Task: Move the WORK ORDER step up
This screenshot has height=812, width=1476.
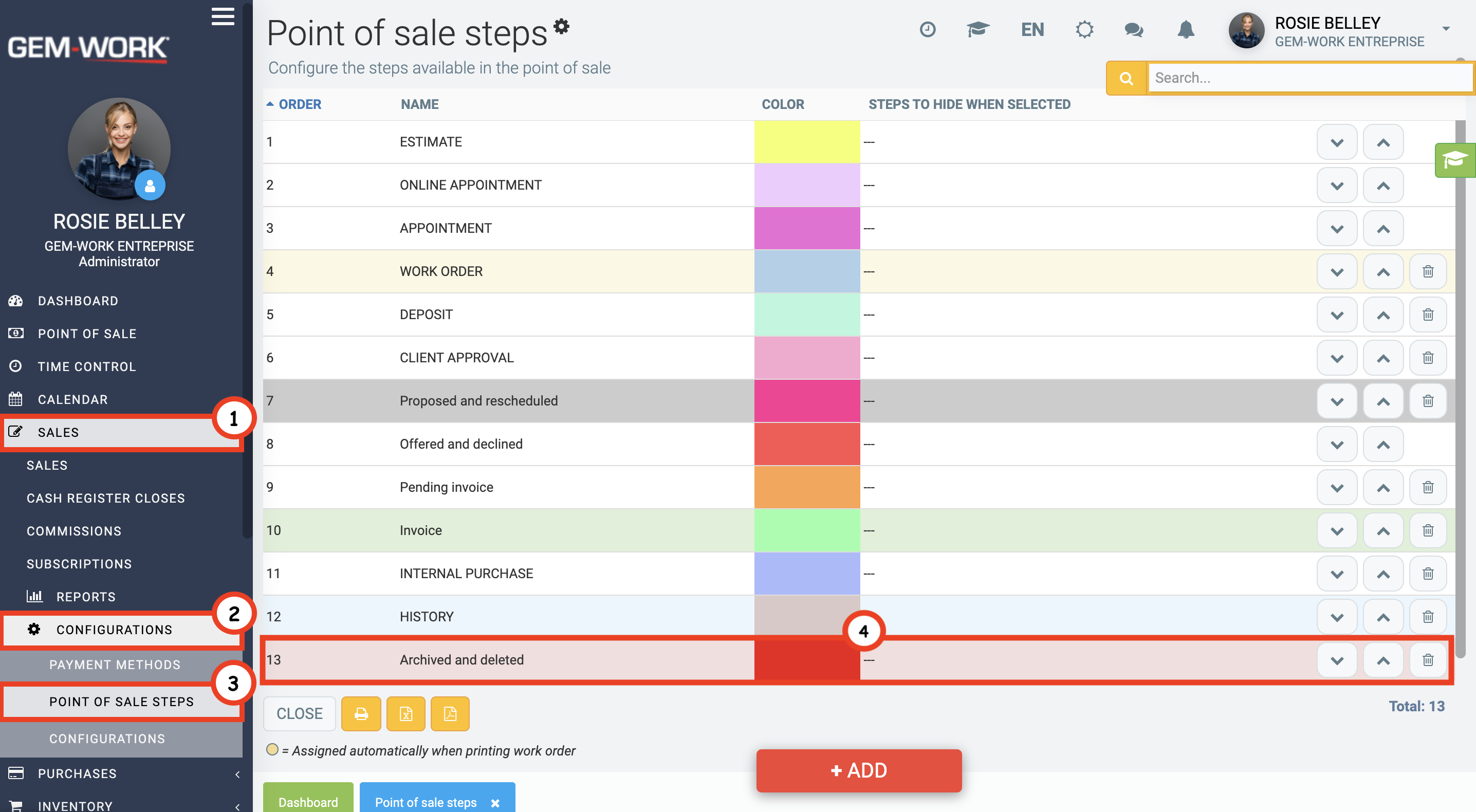Action: click(x=1382, y=272)
